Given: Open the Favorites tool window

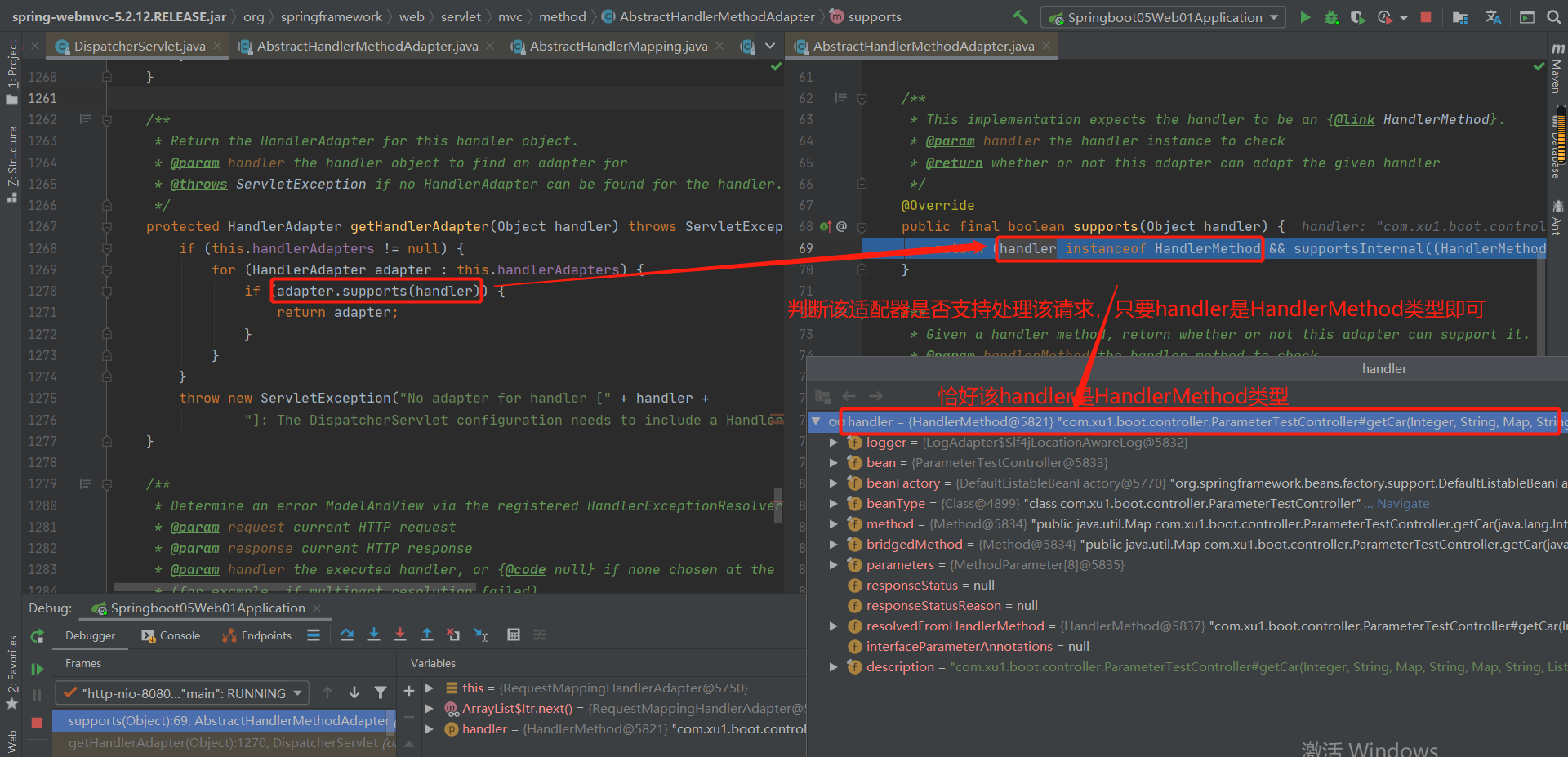Looking at the screenshot, I should 11,673.
